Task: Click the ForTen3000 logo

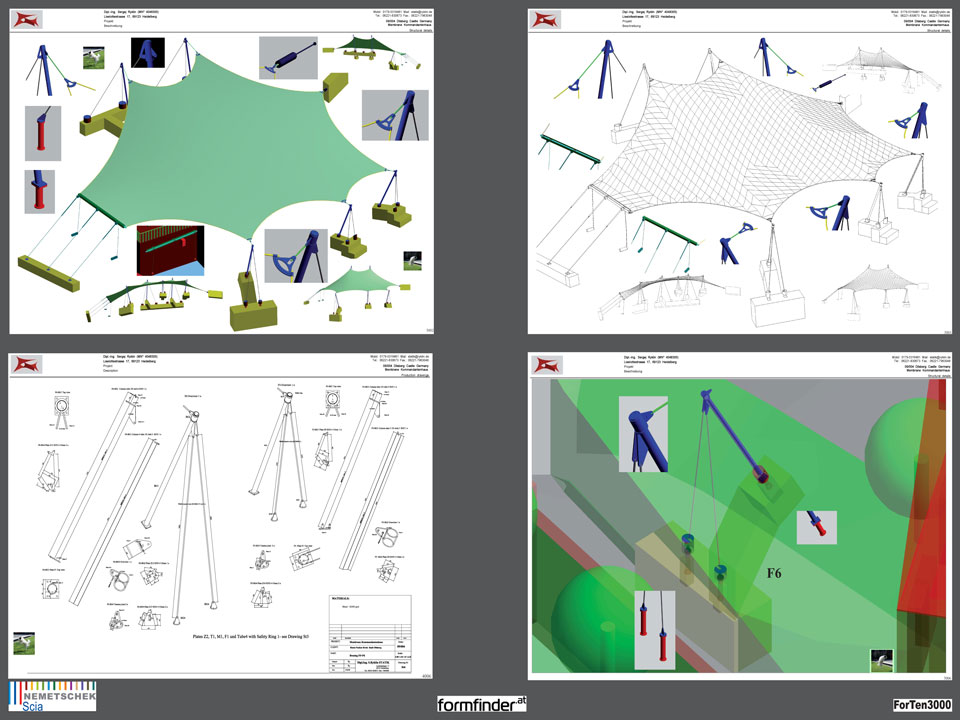Action: point(923,705)
